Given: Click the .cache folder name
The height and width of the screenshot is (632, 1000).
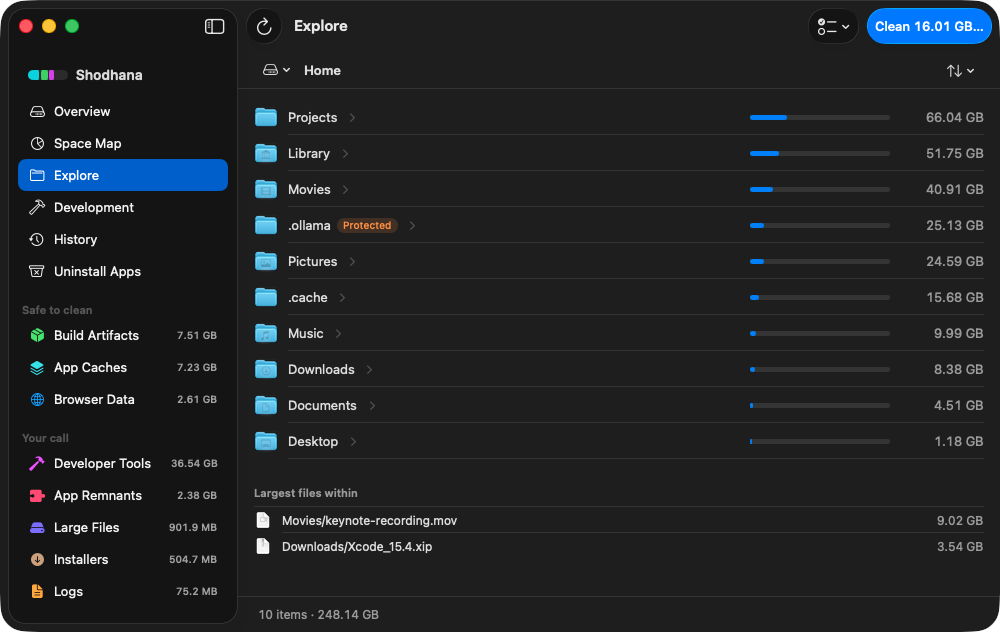Looking at the screenshot, I should coord(307,298).
